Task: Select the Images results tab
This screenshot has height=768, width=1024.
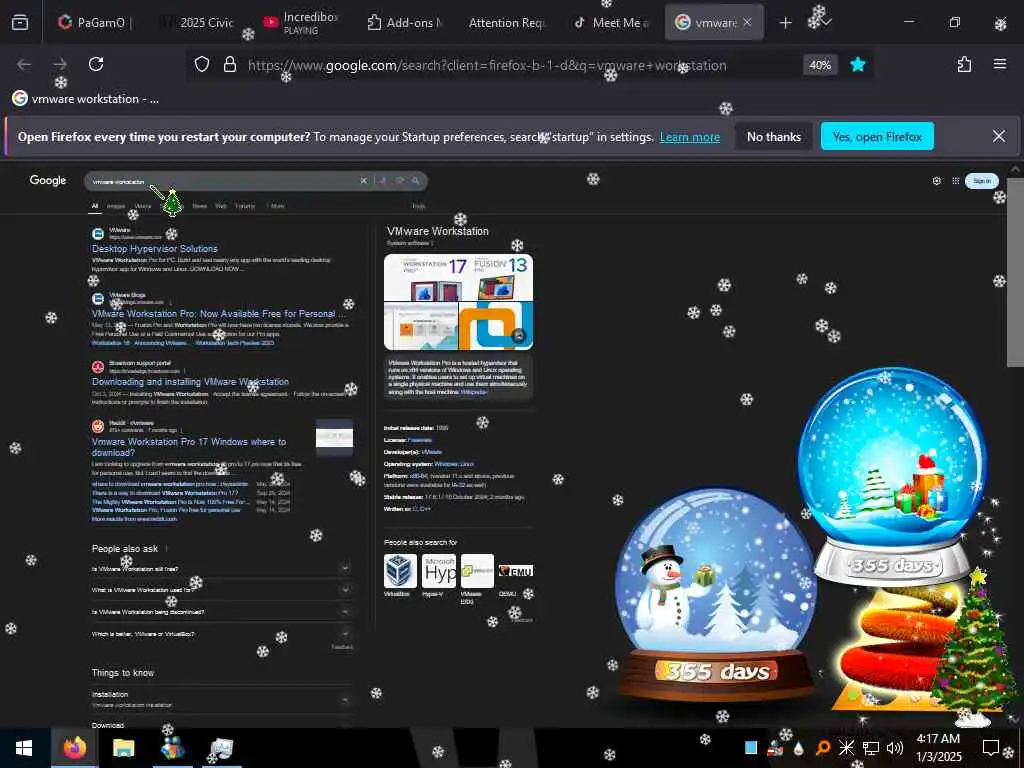Action: (x=116, y=206)
